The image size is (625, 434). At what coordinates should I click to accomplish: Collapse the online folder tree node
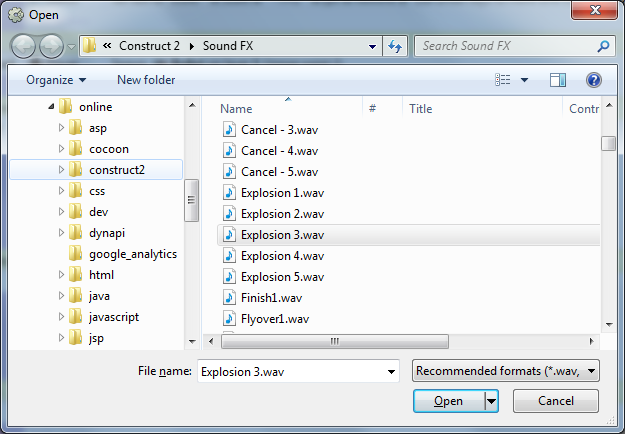[49, 107]
